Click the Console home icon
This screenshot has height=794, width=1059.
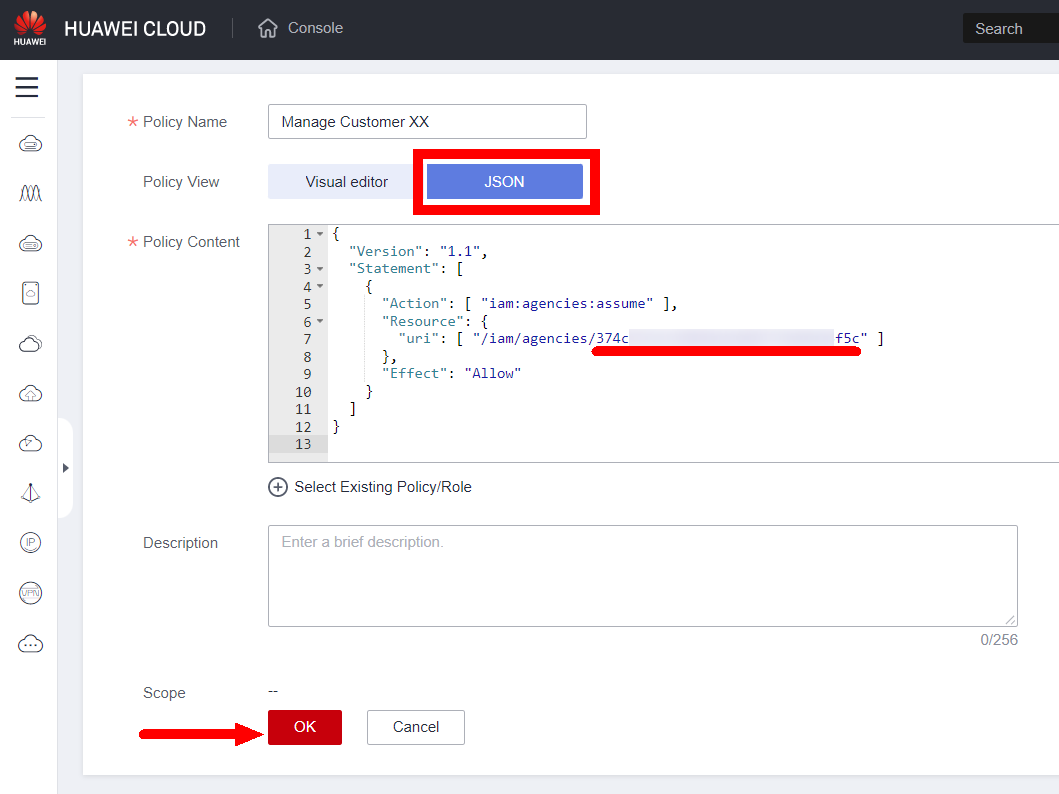point(267,28)
